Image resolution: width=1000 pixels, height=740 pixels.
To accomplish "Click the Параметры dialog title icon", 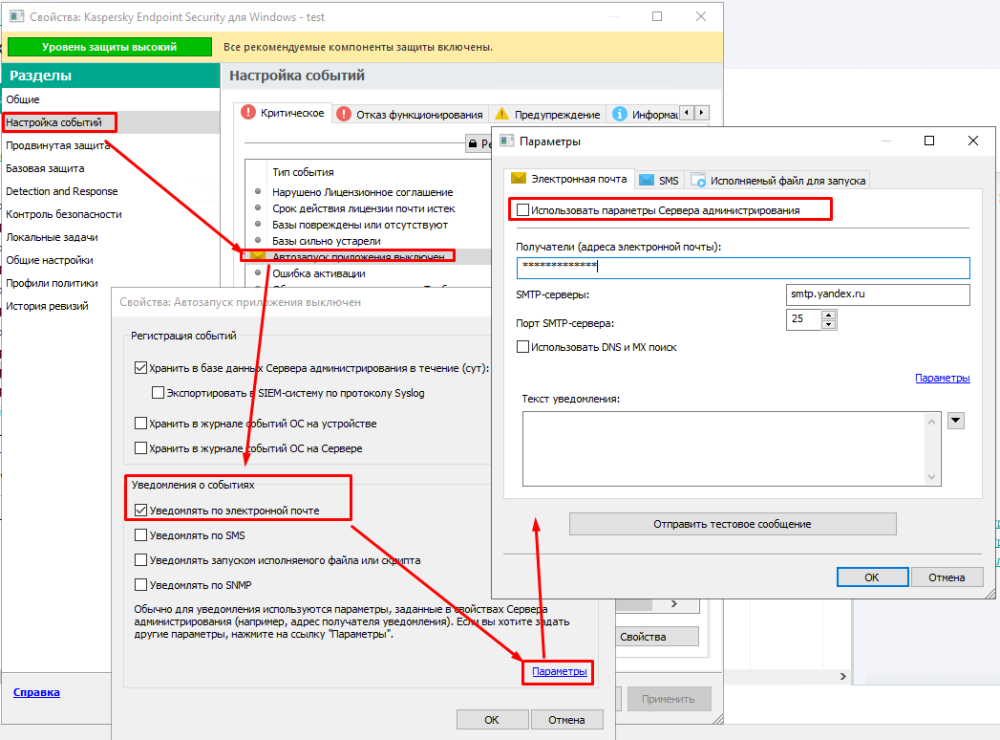I will tap(507, 141).
